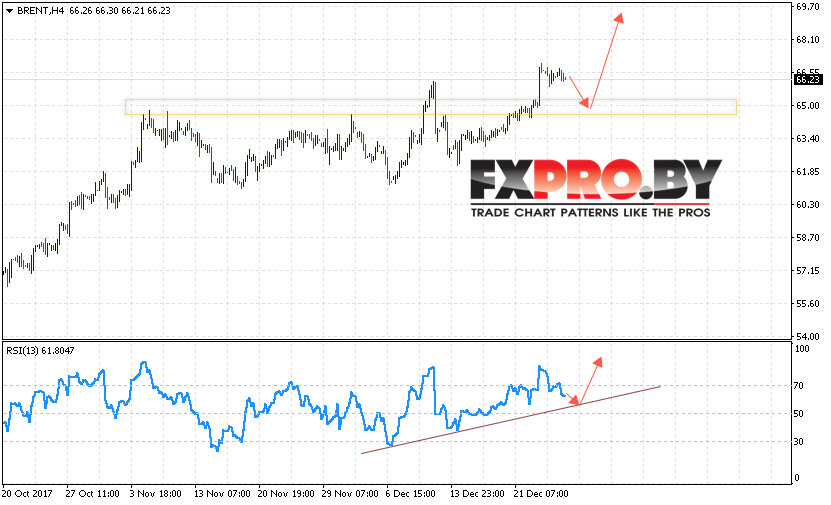Screen dimensions: 831x505
Task: Click the 55.60 price scale label
Action: click(x=808, y=304)
